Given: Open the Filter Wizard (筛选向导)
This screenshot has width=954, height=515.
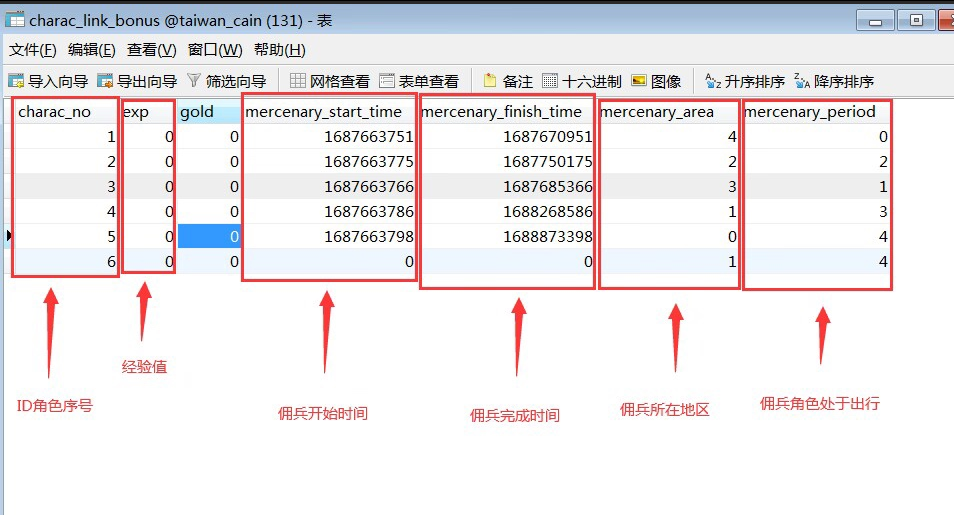Looking at the screenshot, I should [x=226, y=81].
